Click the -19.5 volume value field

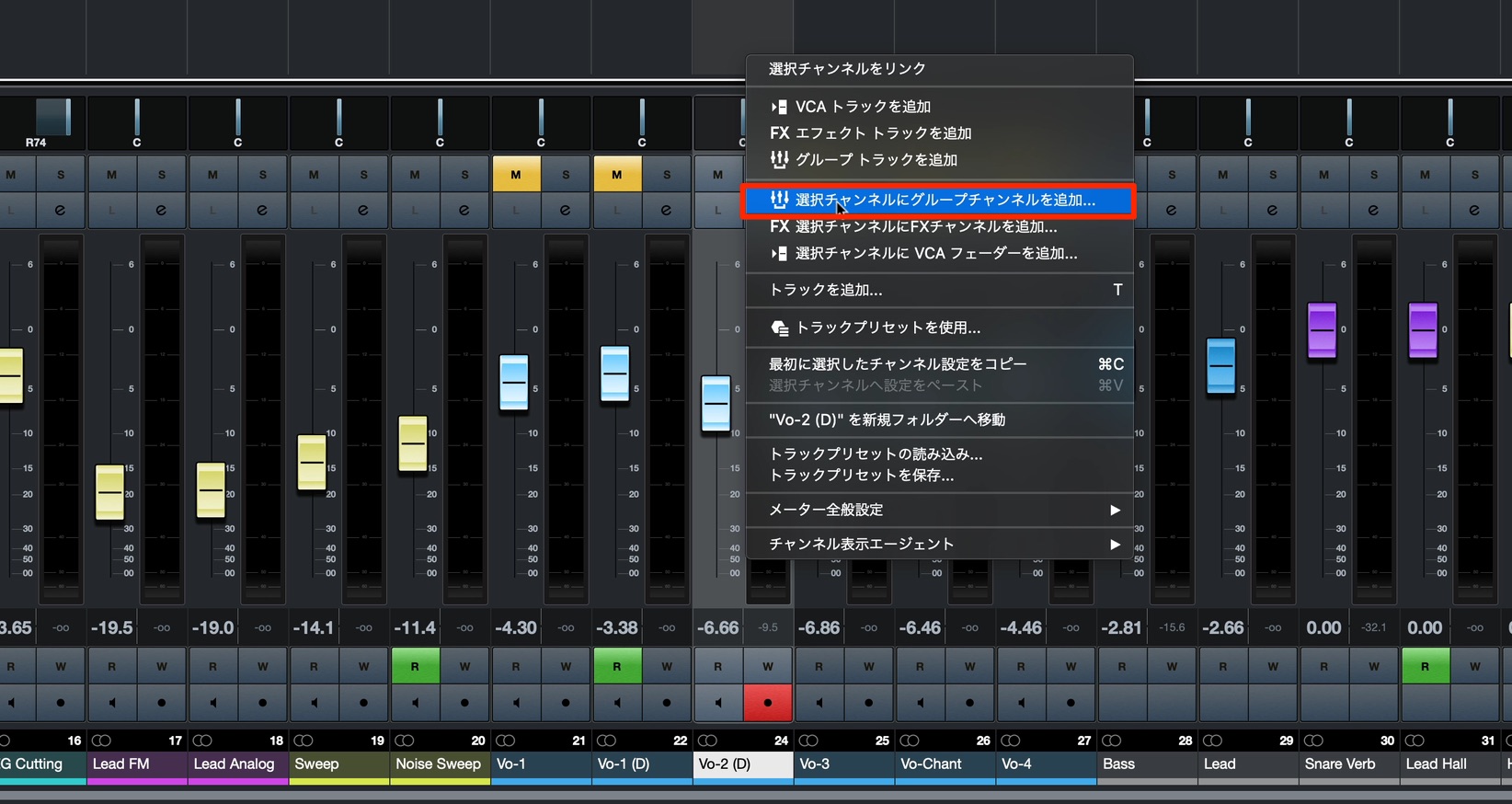click(111, 628)
